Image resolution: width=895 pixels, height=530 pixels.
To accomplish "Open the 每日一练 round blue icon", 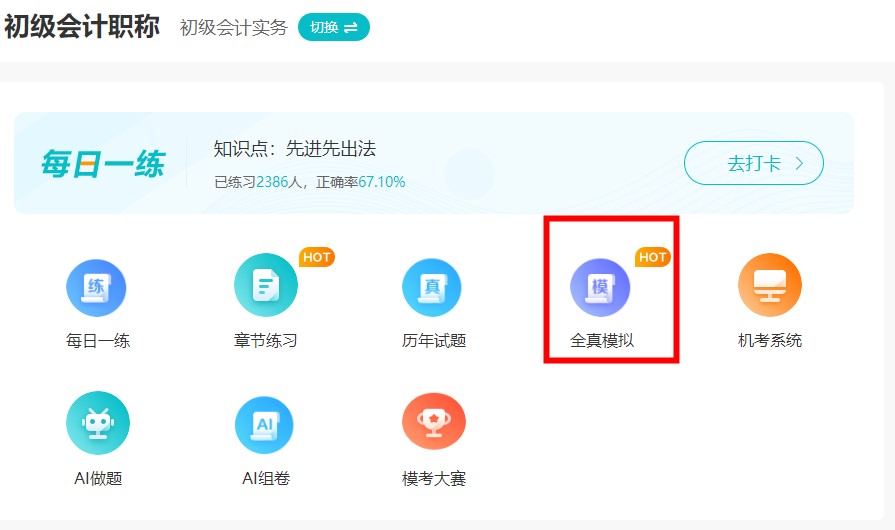I will (97, 288).
